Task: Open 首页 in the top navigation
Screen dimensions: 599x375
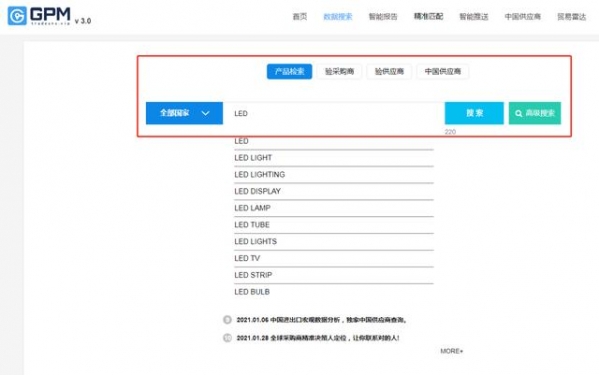Action: coord(300,16)
